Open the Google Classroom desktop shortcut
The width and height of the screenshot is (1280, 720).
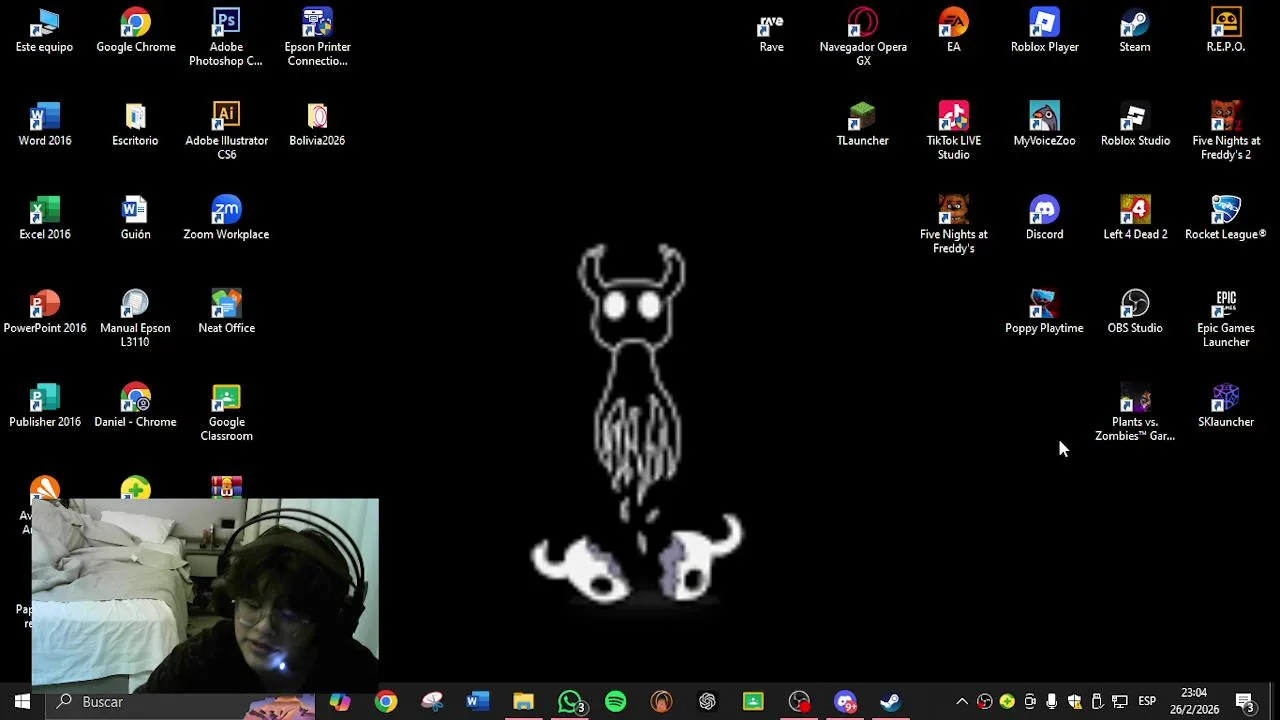pos(226,414)
